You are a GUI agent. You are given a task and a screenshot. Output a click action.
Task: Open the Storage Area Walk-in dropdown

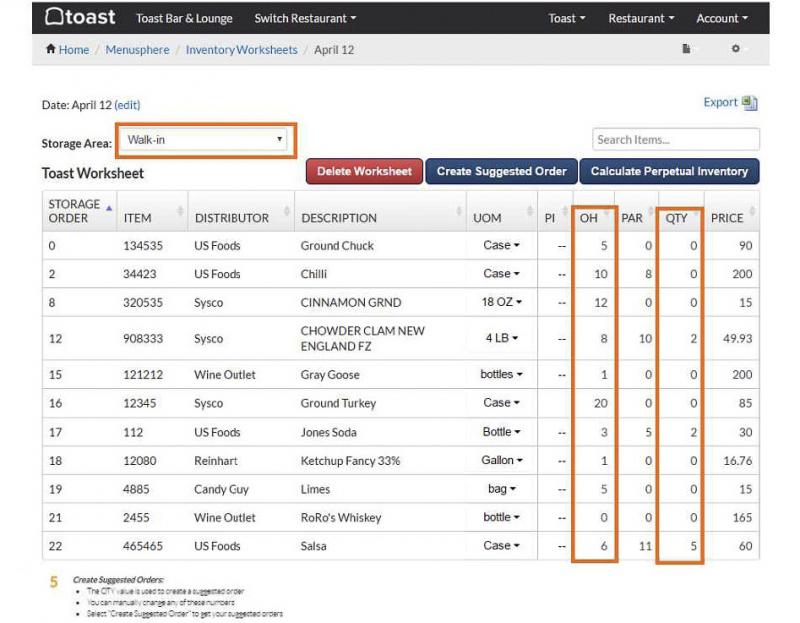206,139
